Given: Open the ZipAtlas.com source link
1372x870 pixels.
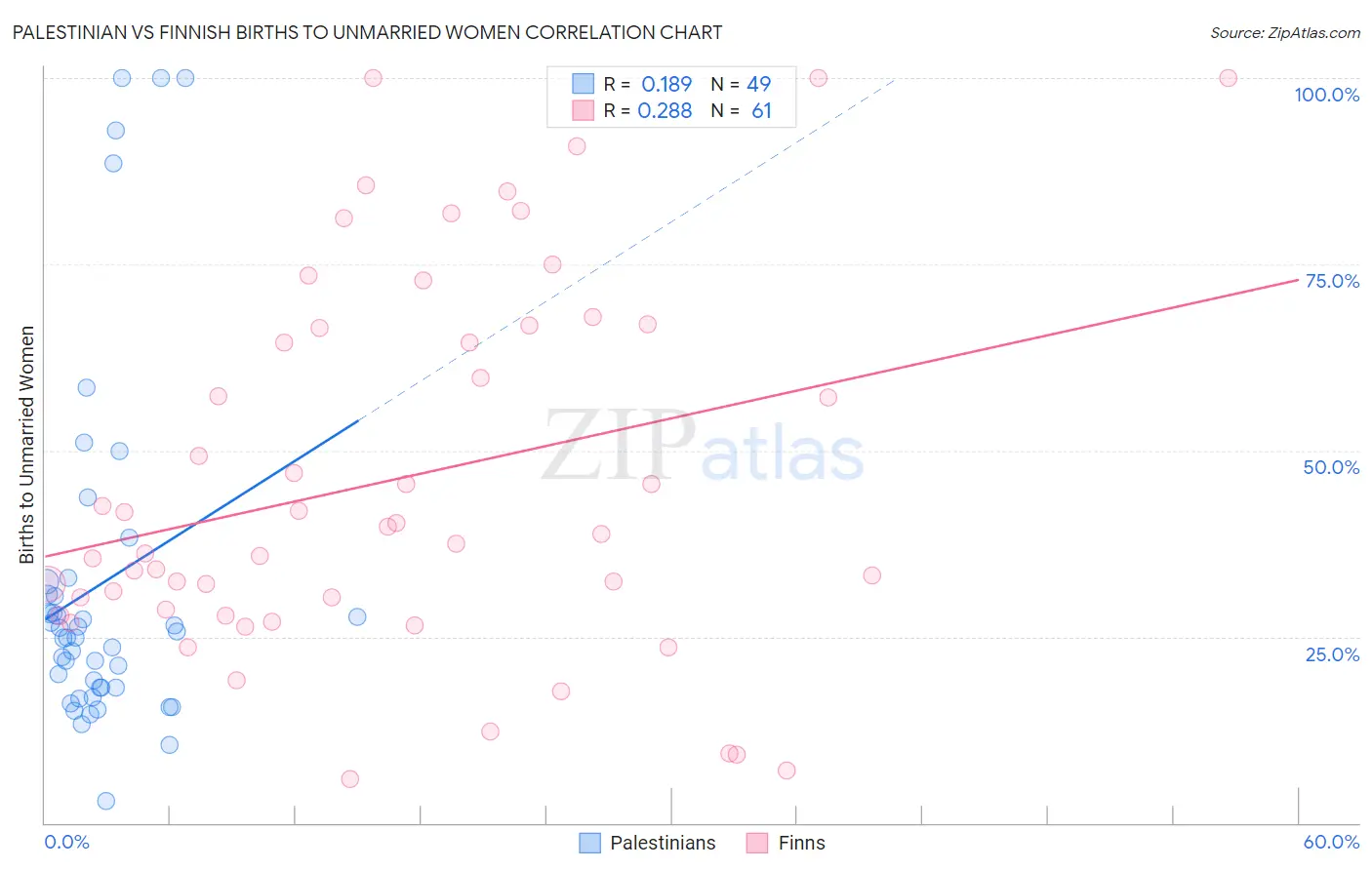Looking at the screenshot, I should coord(1285,33).
